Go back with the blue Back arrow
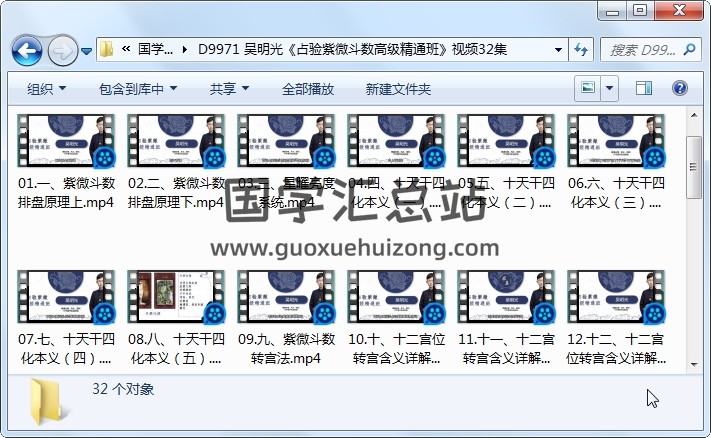The width and height of the screenshot is (711, 438). tap(27, 50)
